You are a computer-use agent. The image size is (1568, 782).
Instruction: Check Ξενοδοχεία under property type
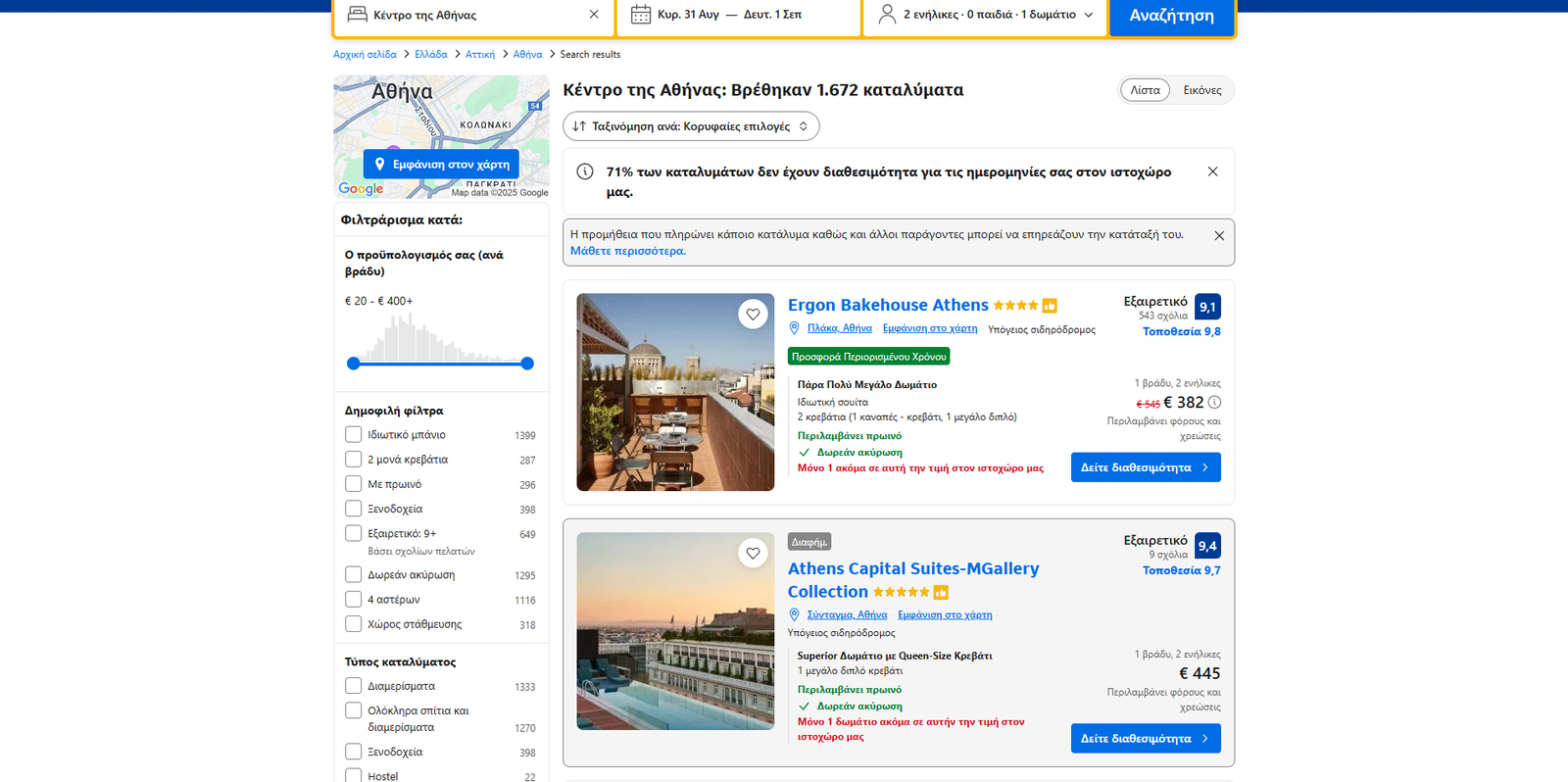(354, 752)
